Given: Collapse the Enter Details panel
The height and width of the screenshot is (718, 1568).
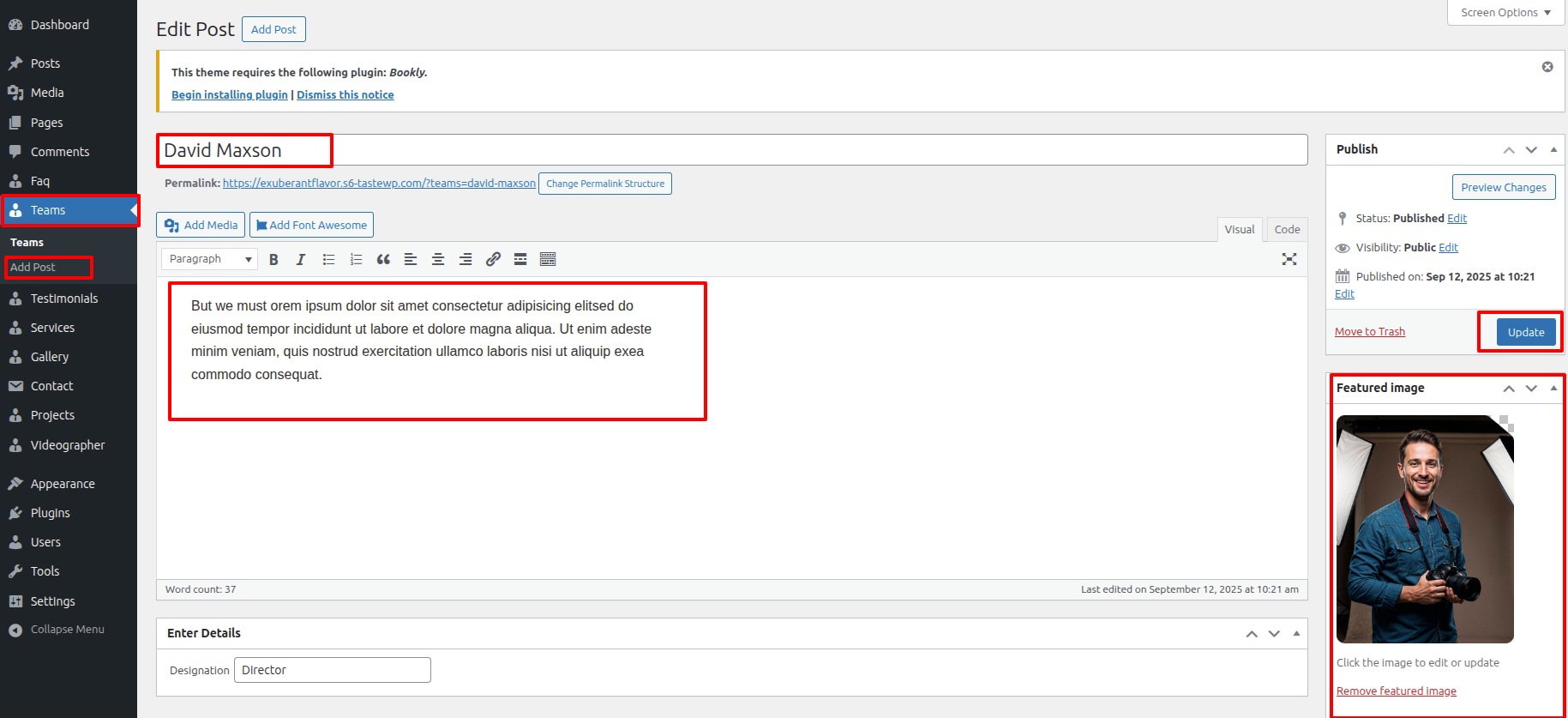Looking at the screenshot, I should click(x=1296, y=633).
